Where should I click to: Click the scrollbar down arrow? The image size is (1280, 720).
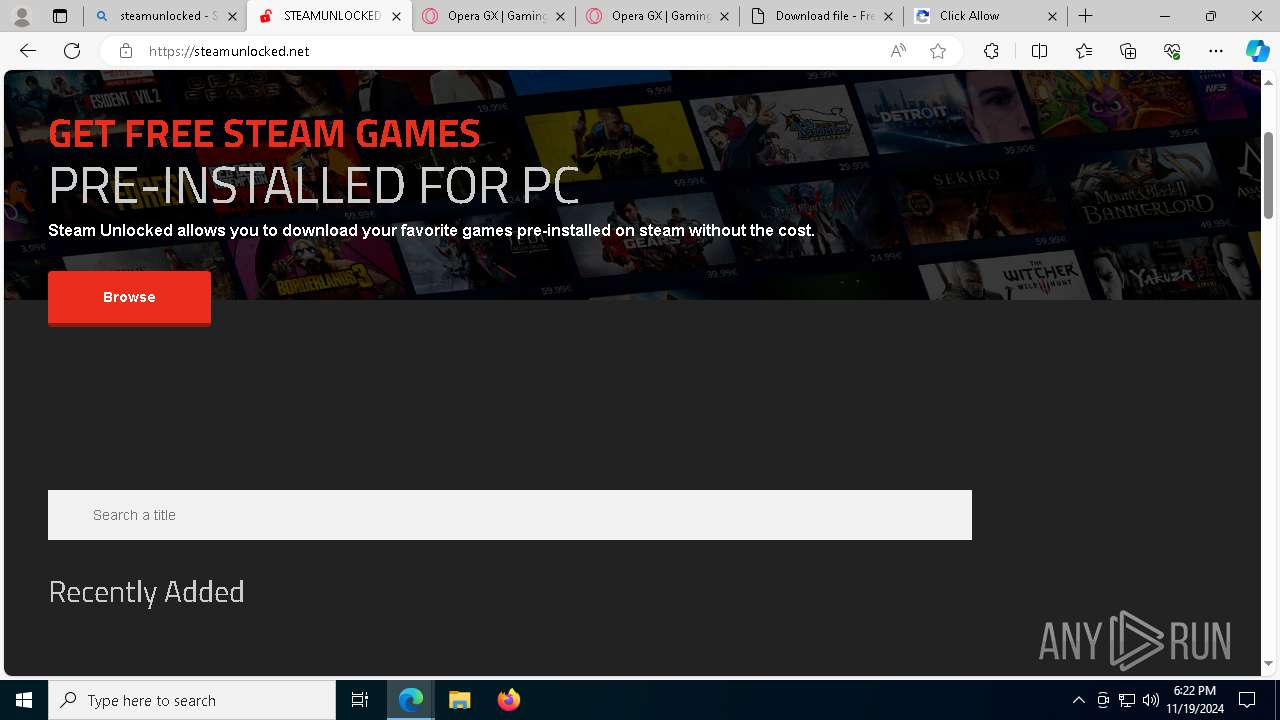(x=1268, y=663)
